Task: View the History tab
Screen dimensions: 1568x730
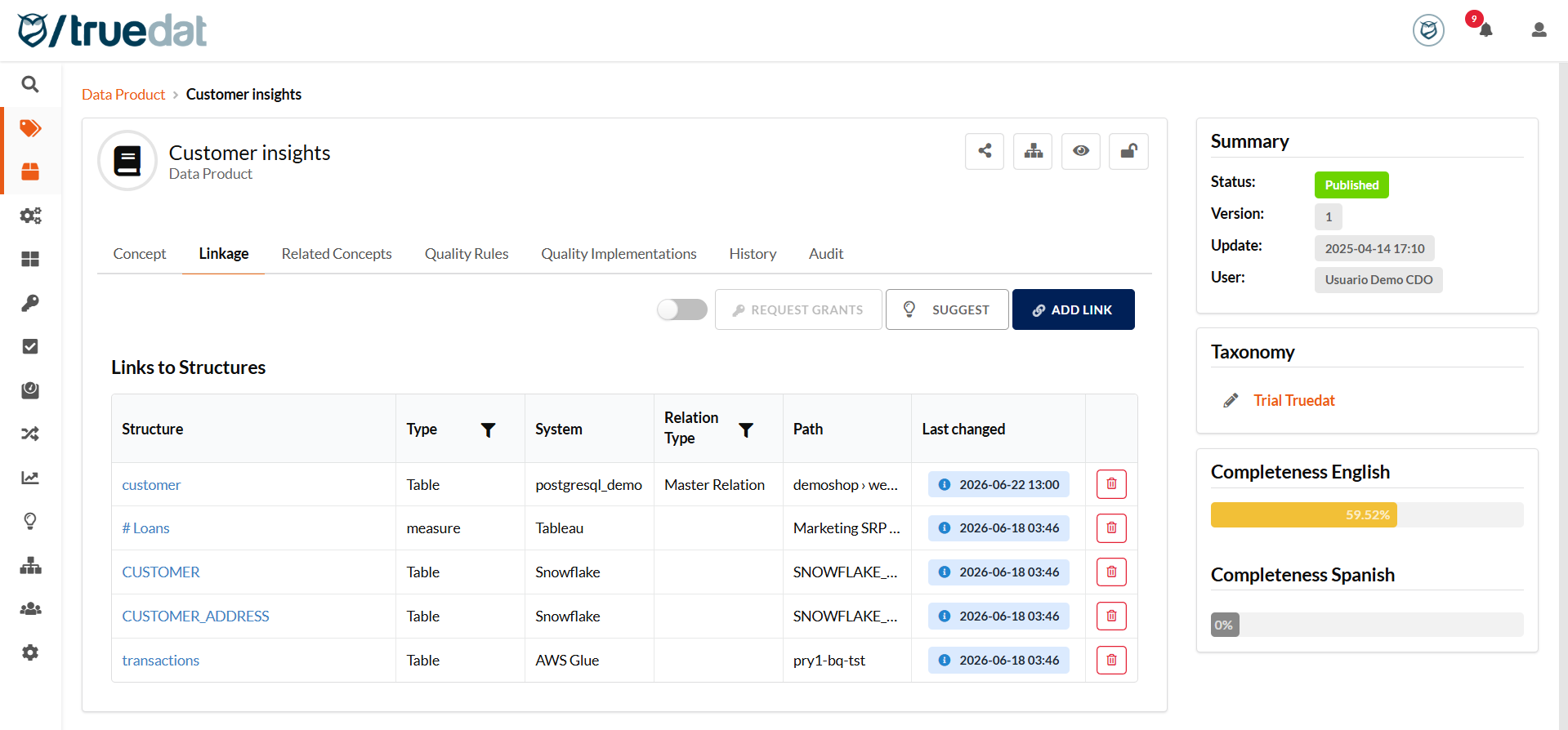Action: pyautogui.click(x=753, y=254)
